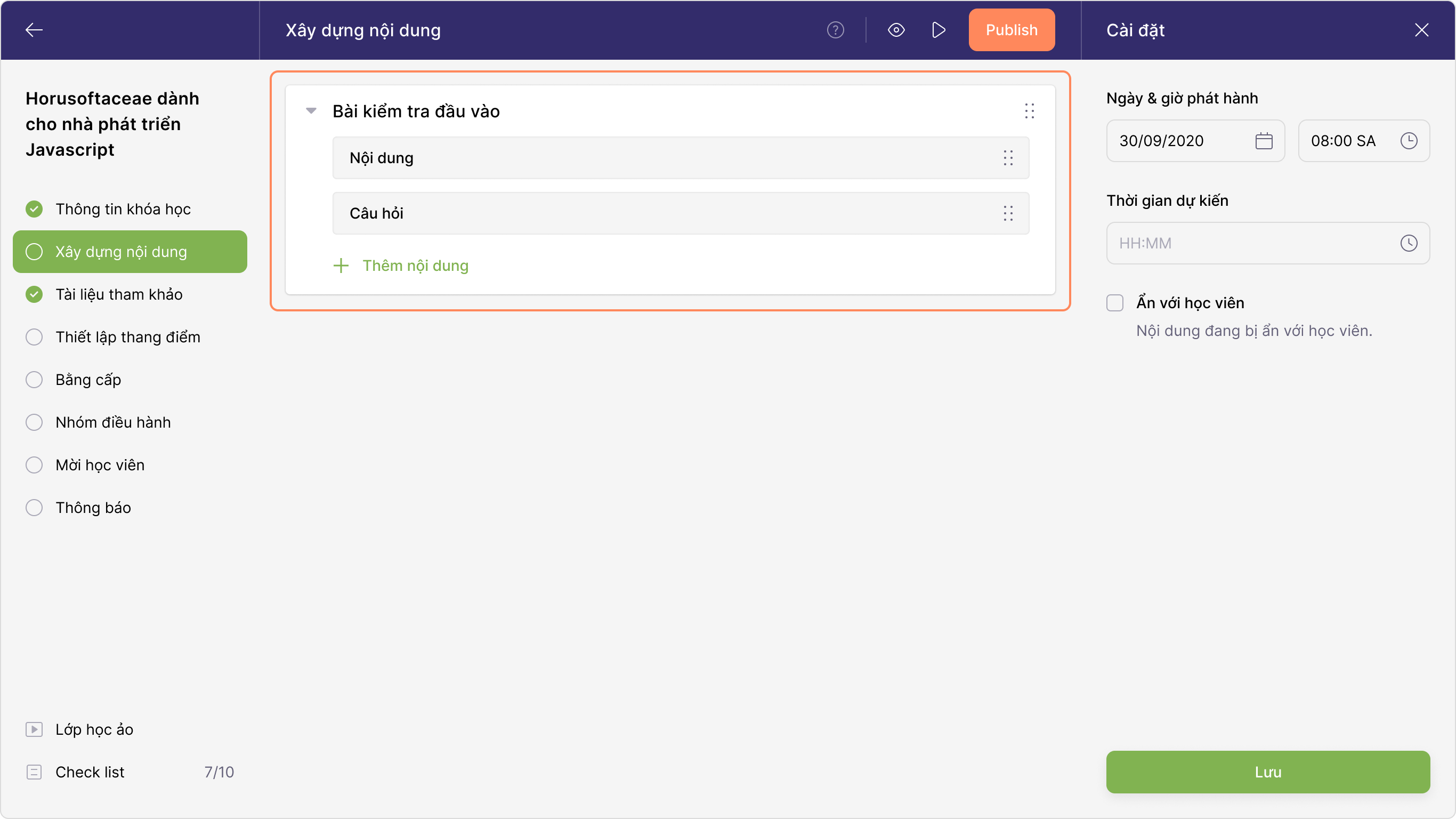The width and height of the screenshot is (1456, 819).
Task: Click the green Lưu button
Action: (x=1267, y=772)
